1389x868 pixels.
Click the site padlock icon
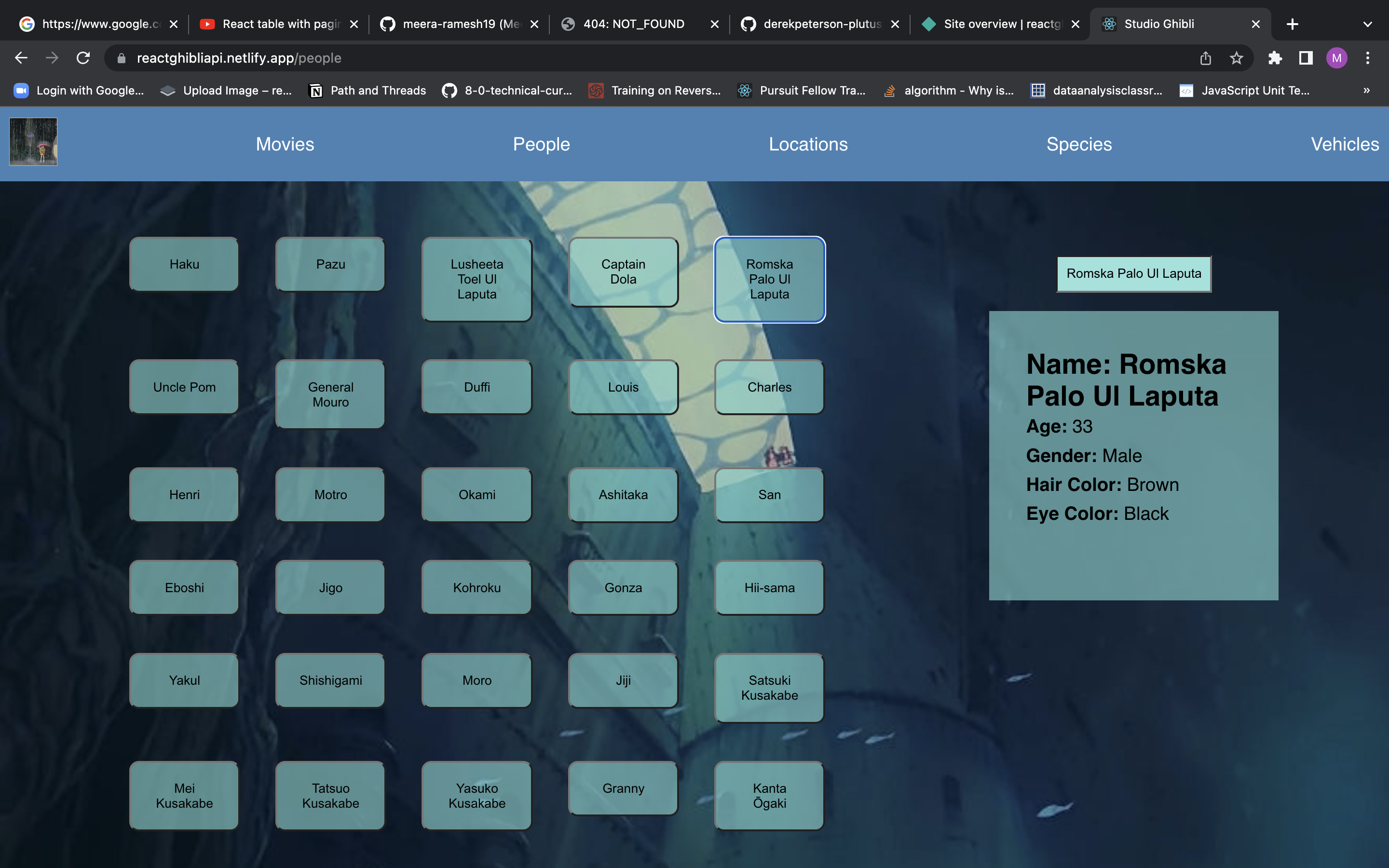coord(121,58)
